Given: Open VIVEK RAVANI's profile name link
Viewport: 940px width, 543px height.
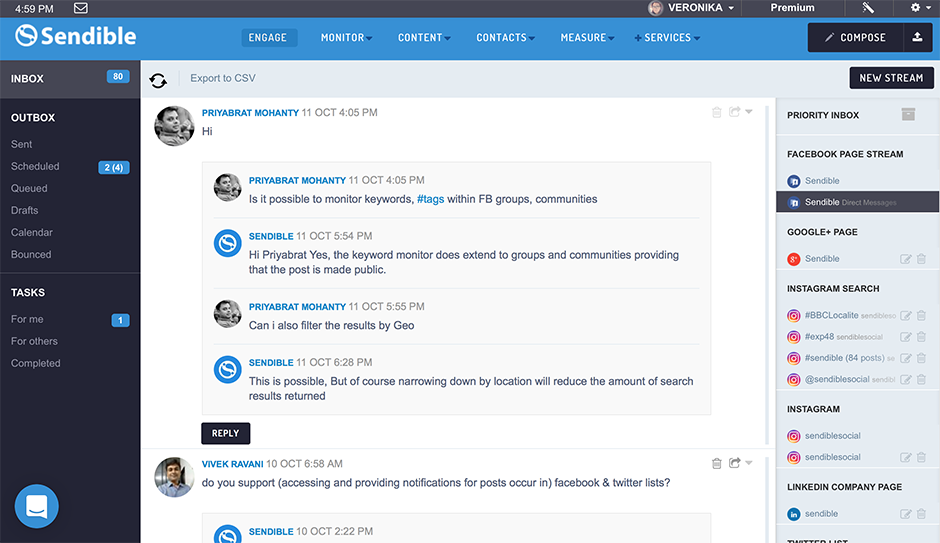Looking at the screenshot, I should [233, 464].
